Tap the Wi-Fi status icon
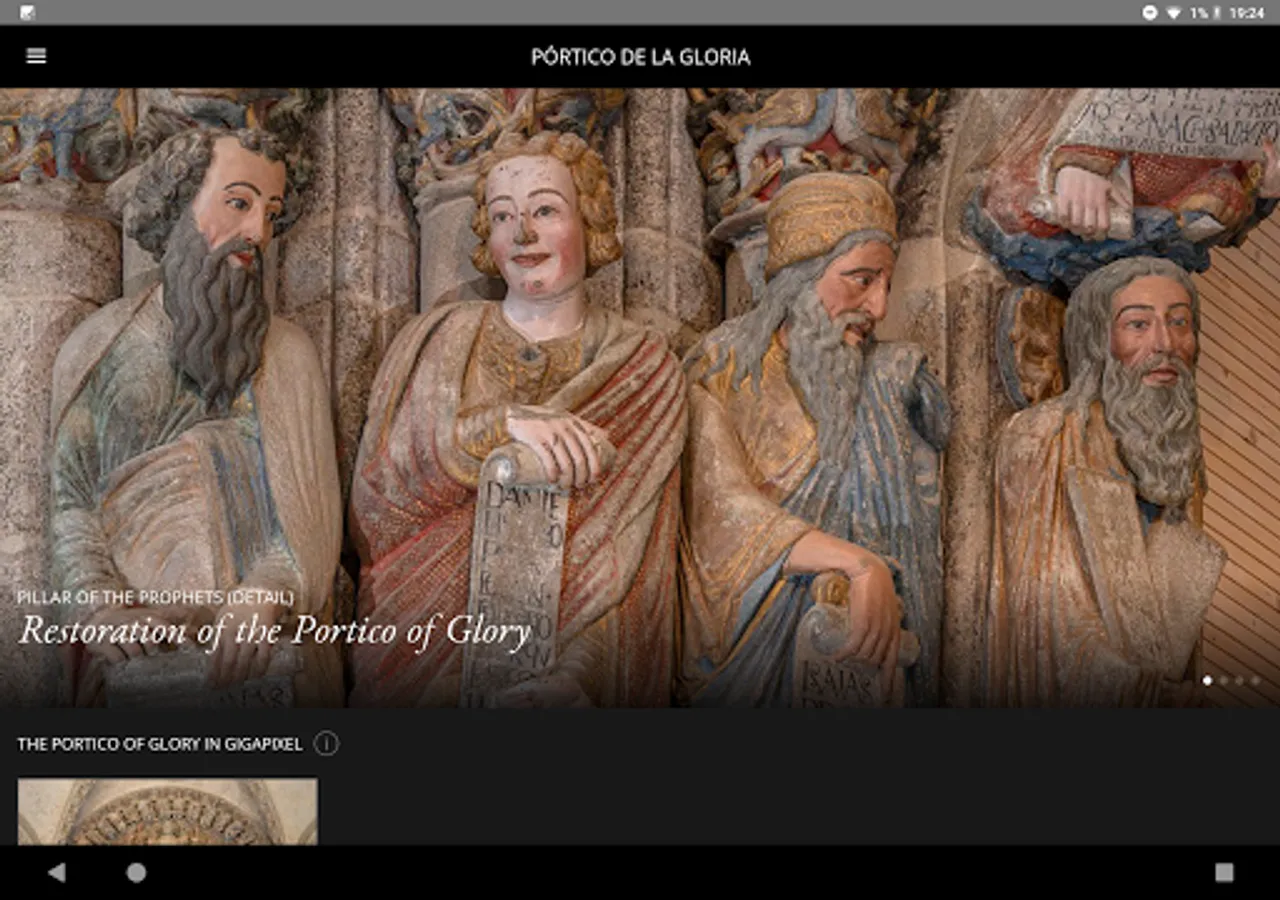The height and width of the screenshot is (900, 1280). (x=1173, y=13)
